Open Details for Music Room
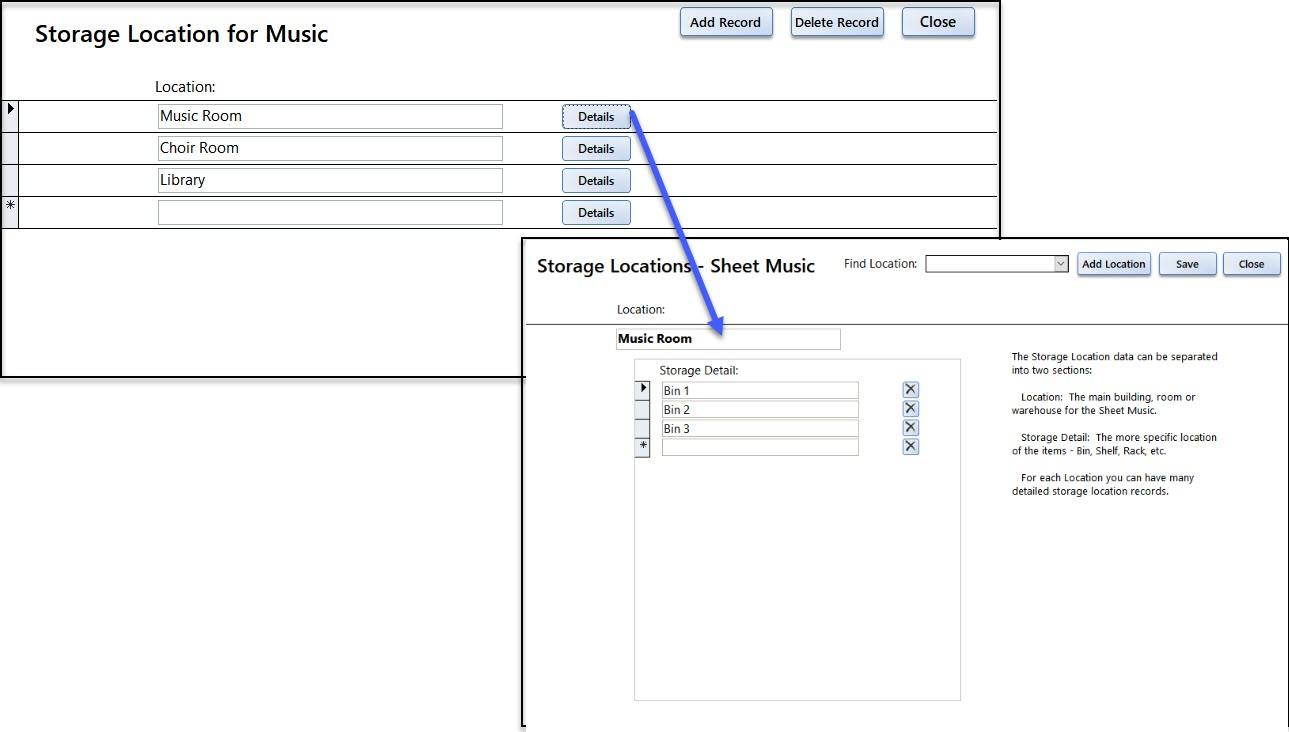 tap(596, 117)
